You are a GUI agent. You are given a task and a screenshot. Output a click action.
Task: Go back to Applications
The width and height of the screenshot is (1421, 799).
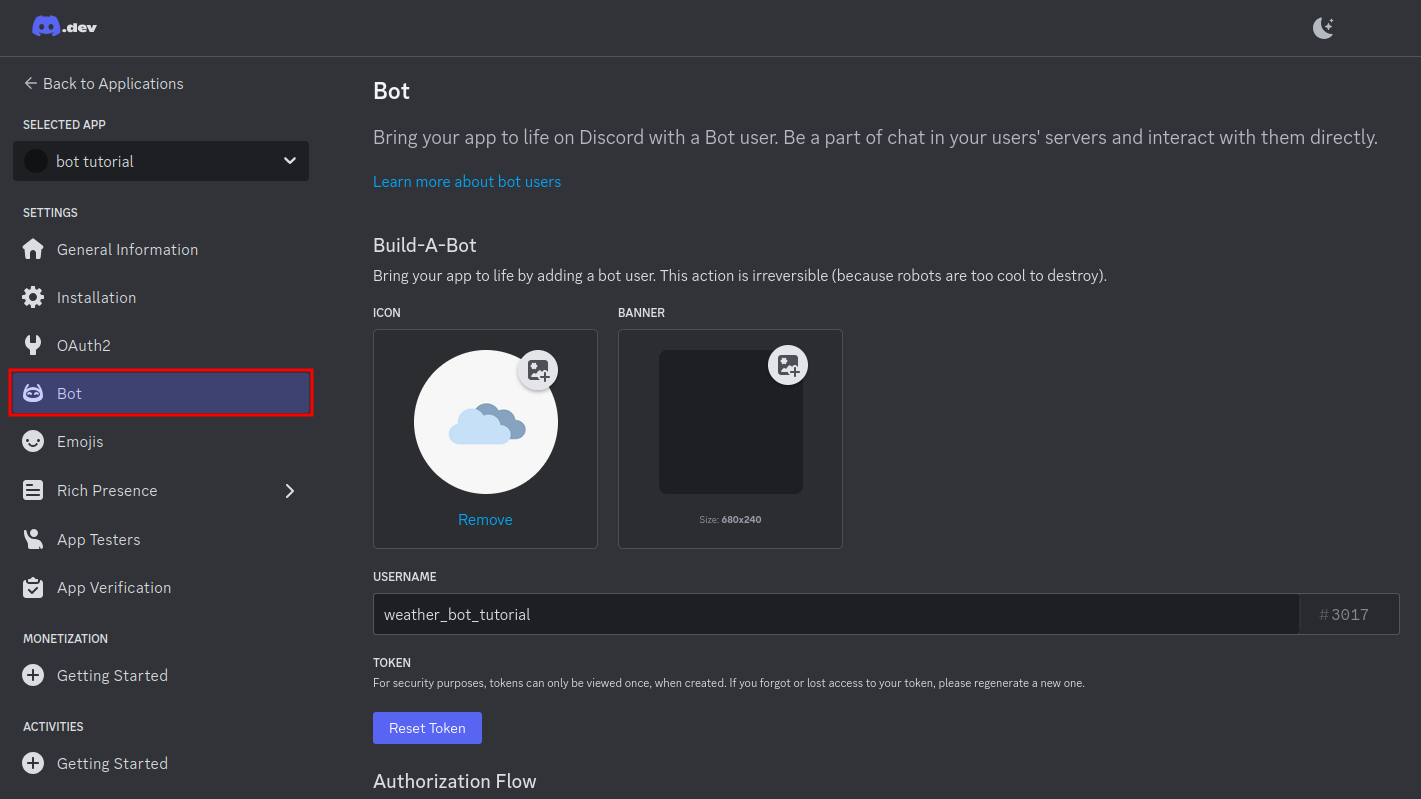[103, 83]
